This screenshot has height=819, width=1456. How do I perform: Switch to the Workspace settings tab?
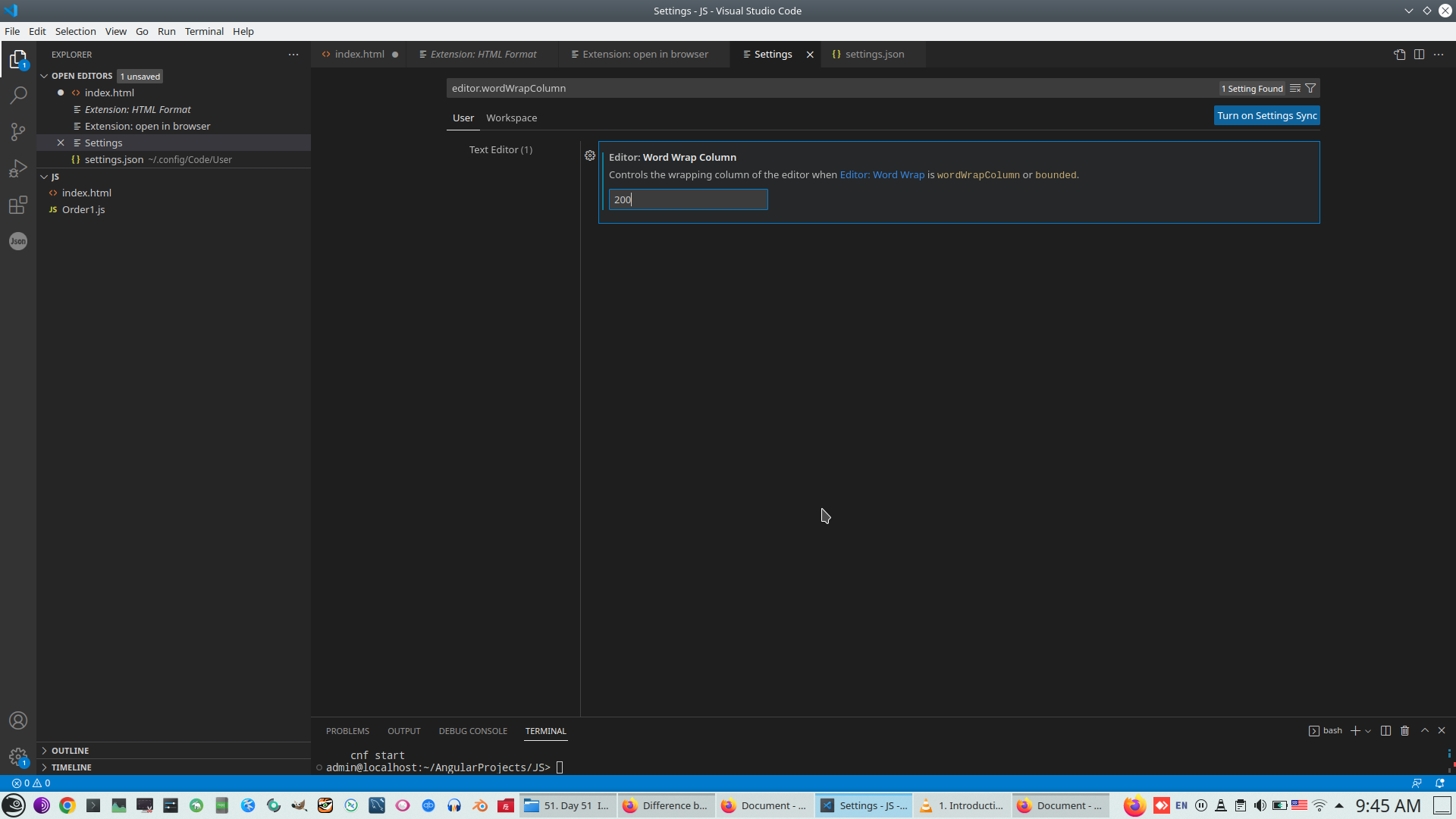(x=511, y=118)
